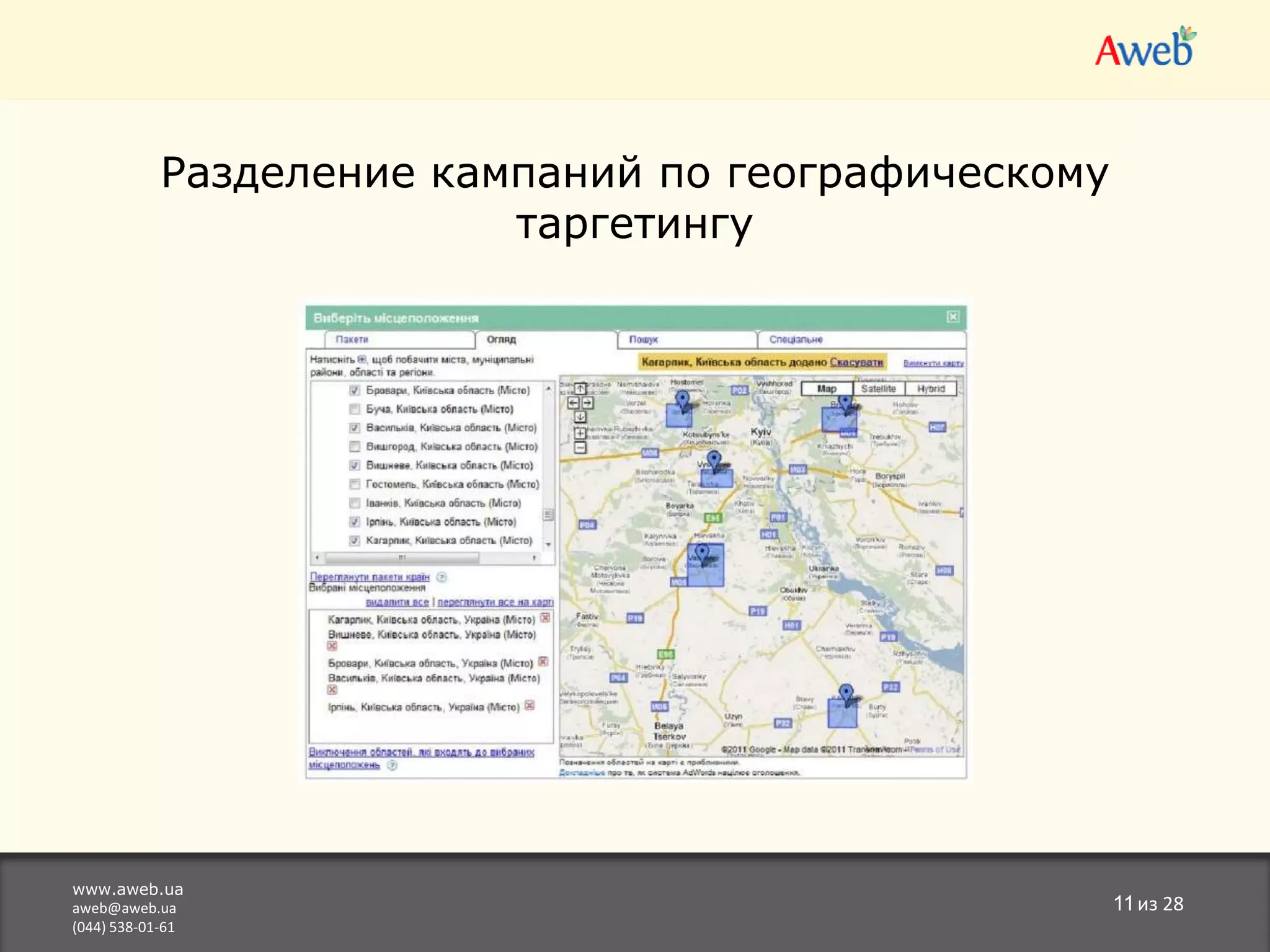Remove Васильків from selected locations
This screenshot has width=1270, height=952.
point(332,690)
